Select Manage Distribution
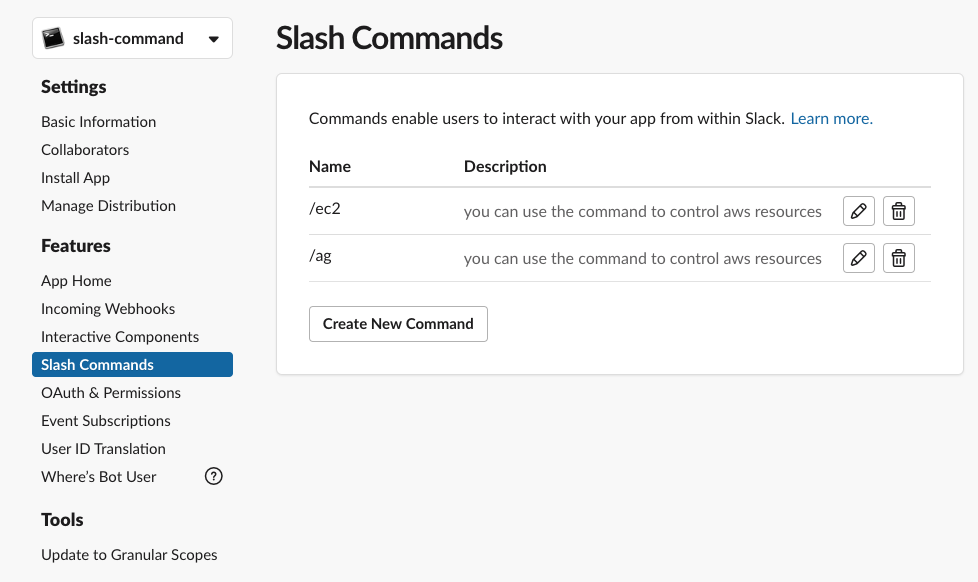 (109, 206)
